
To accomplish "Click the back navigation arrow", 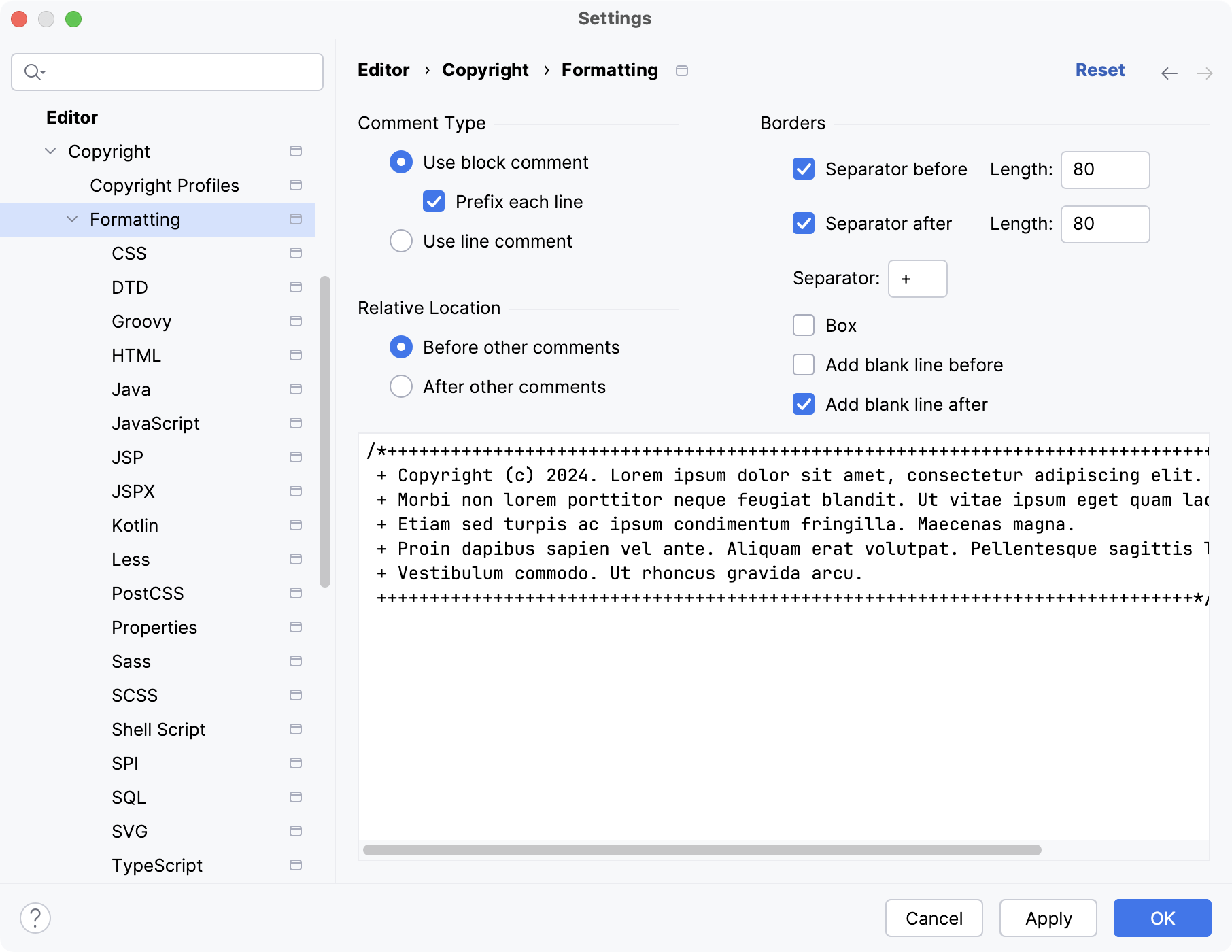I will pyautogui.click(x=1169, y=72).
